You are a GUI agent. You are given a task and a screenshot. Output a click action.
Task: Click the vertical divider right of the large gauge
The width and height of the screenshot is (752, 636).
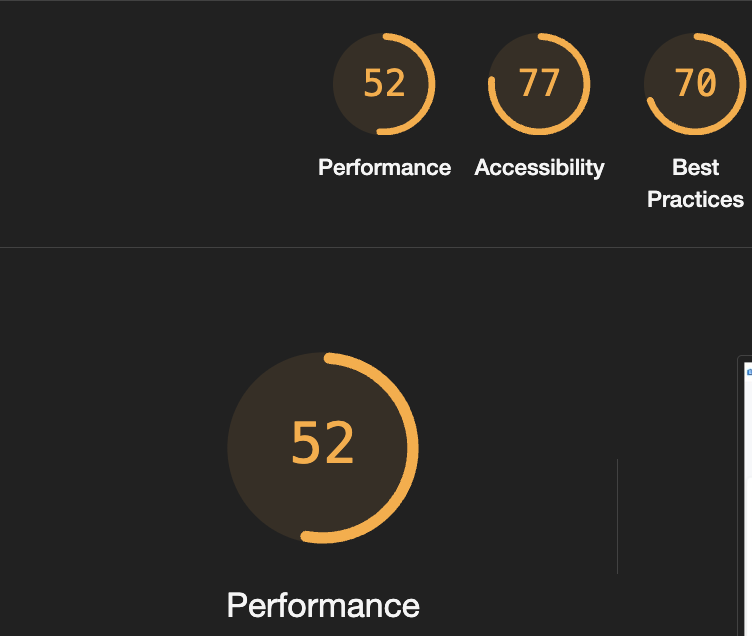click(617, 516)
